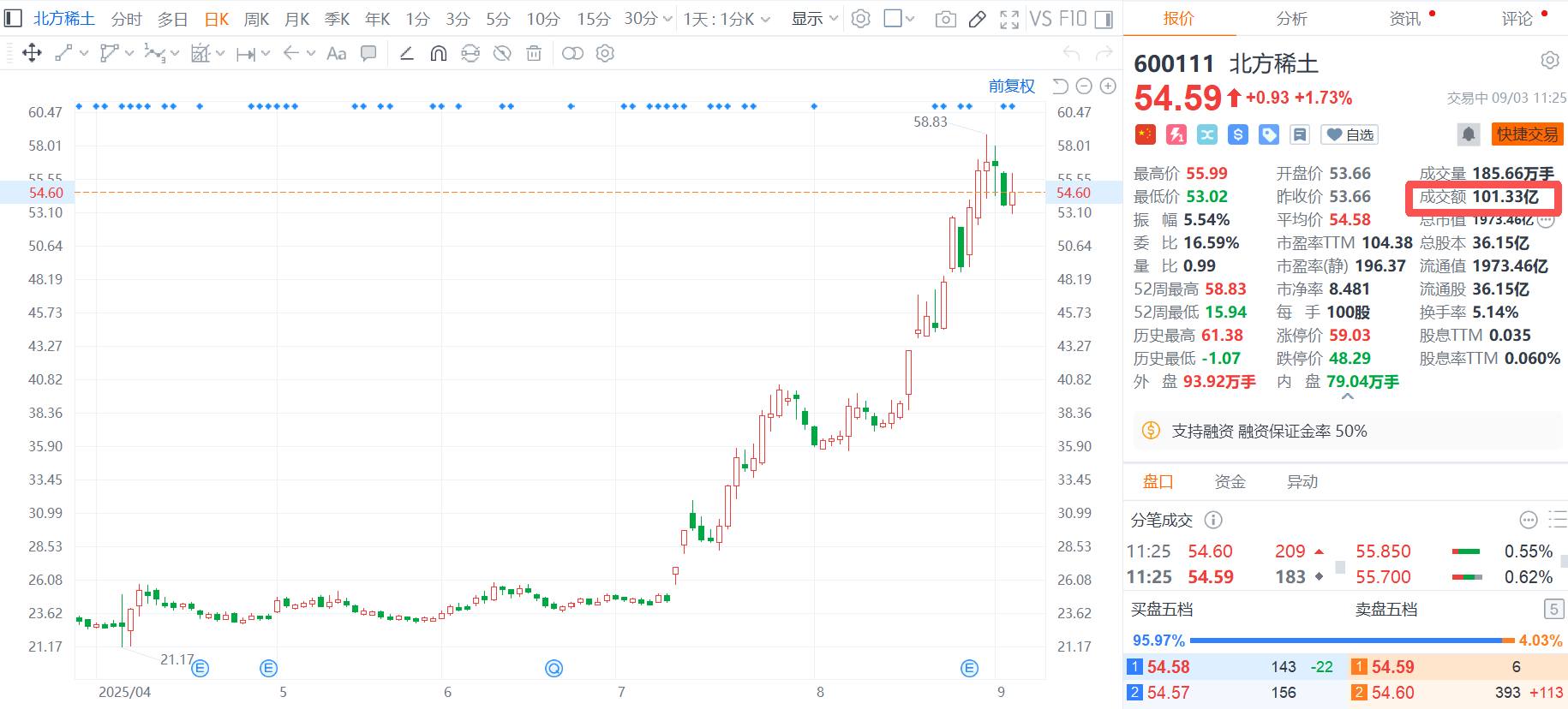Hide all drawings with eye-slash icon

click(502, 53)
